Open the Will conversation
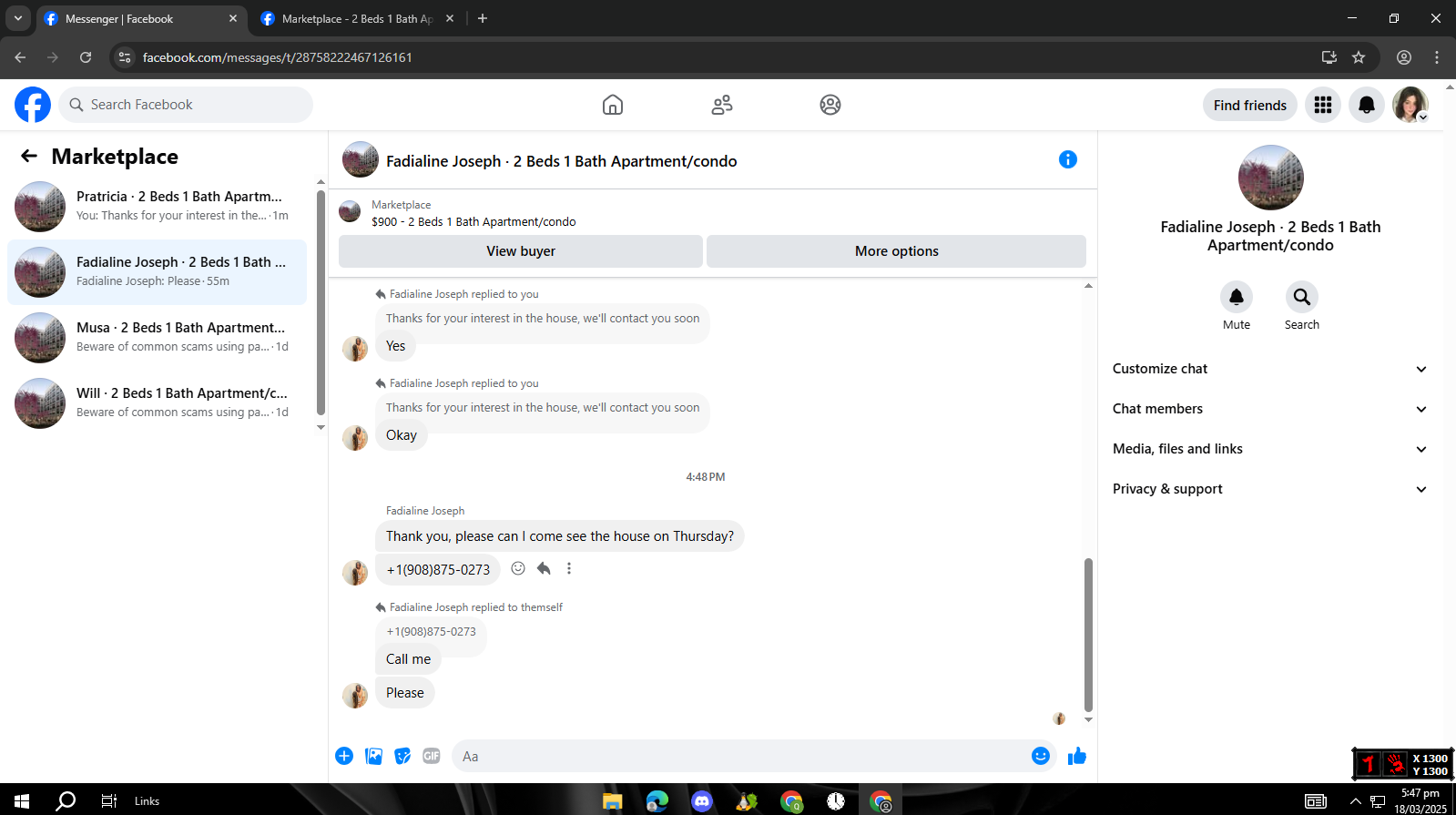The height and width of the screenshot is (815, 1456). pyautogui.click(x=158, y=402)
